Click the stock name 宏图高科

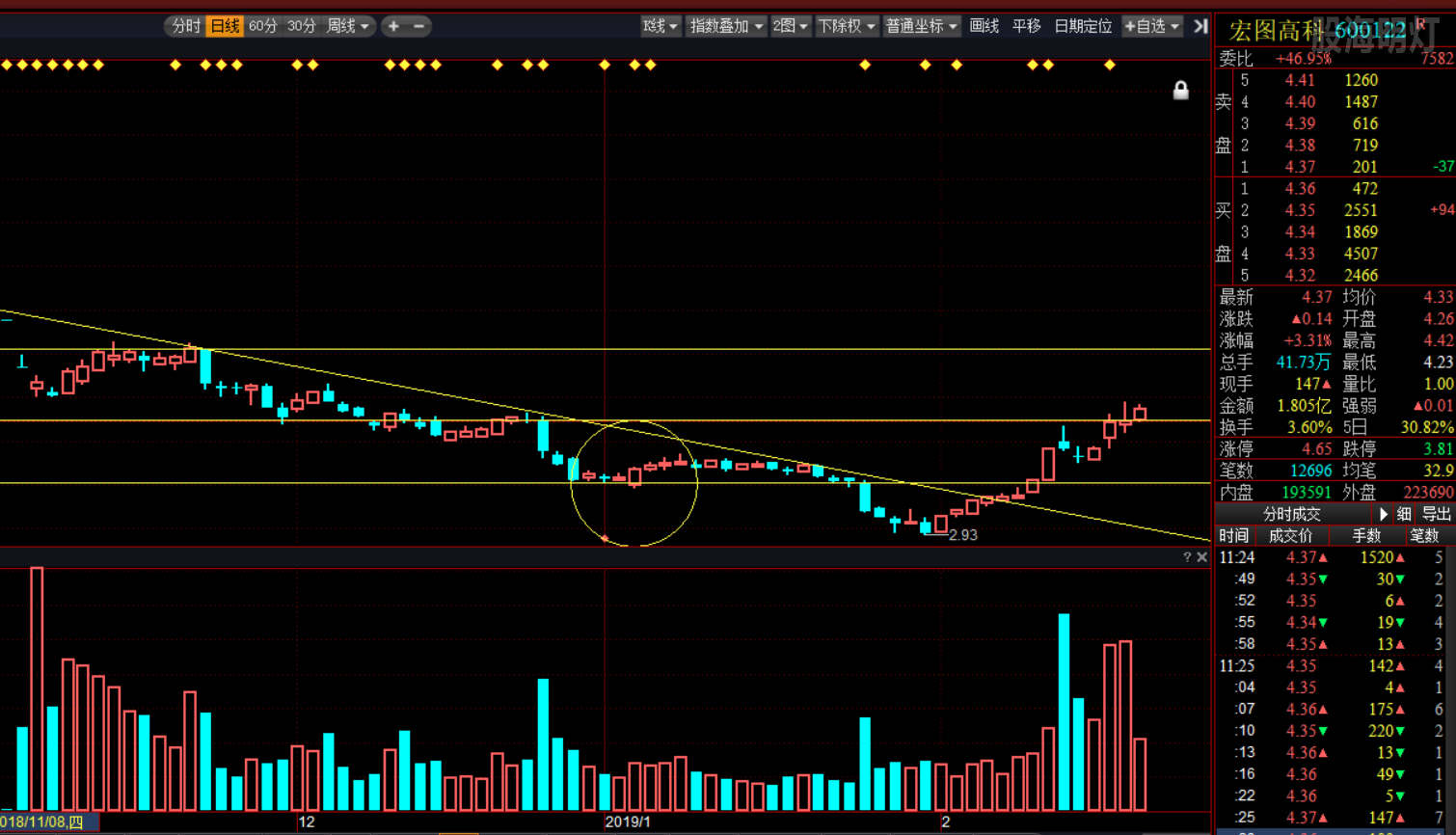1277,31
